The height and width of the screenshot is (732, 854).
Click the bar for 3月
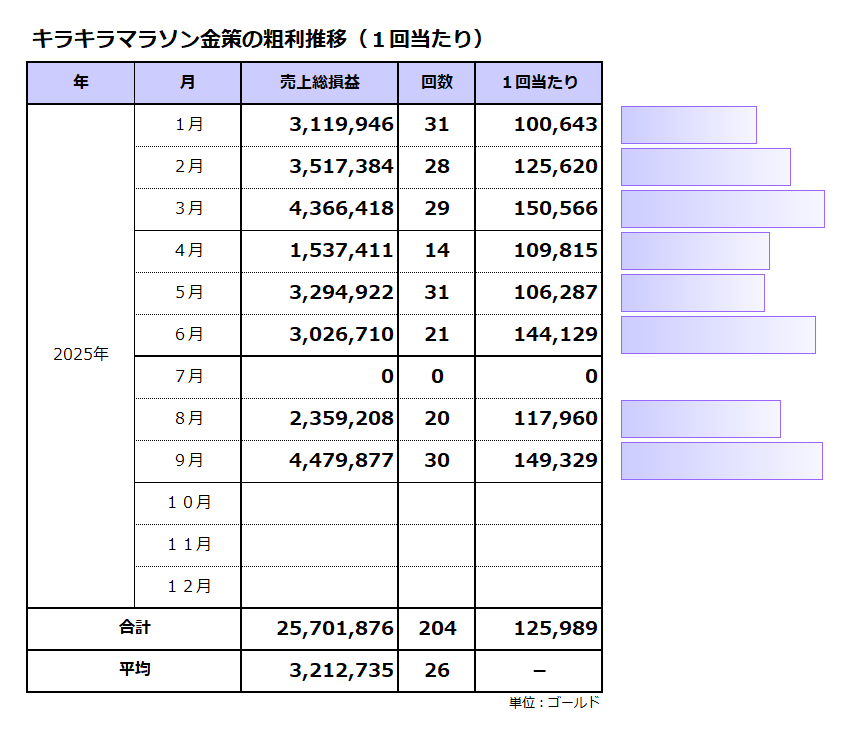(x=722, y=209)
